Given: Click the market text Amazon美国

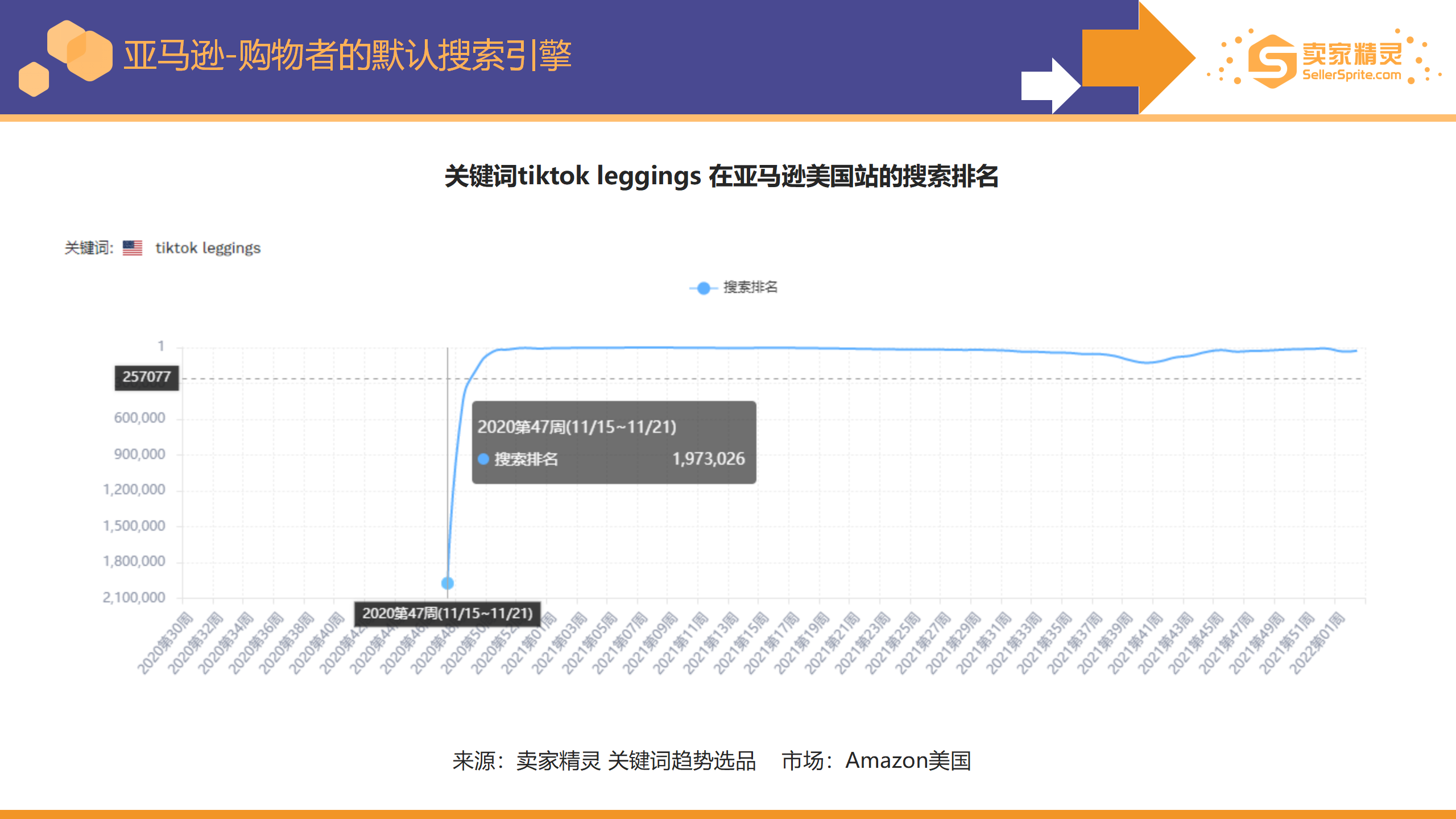Looking at the screenshot, I should click(x=908, y=761).
